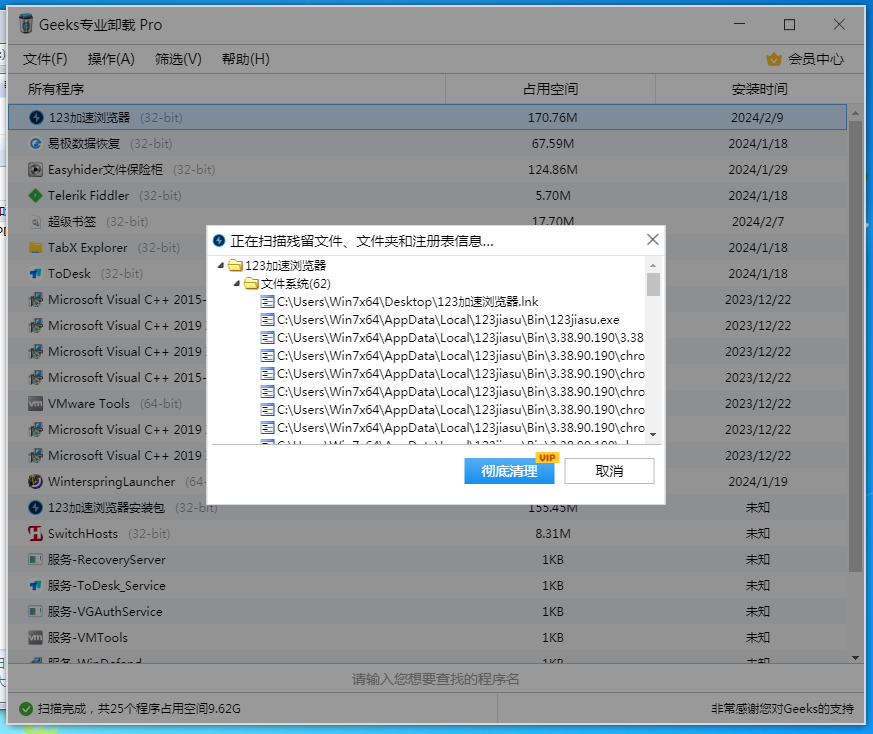This screenshot has height=734, width=873.
Task: Minimize the Geeks专业卸载 Pro window
Action: point(739,25)
